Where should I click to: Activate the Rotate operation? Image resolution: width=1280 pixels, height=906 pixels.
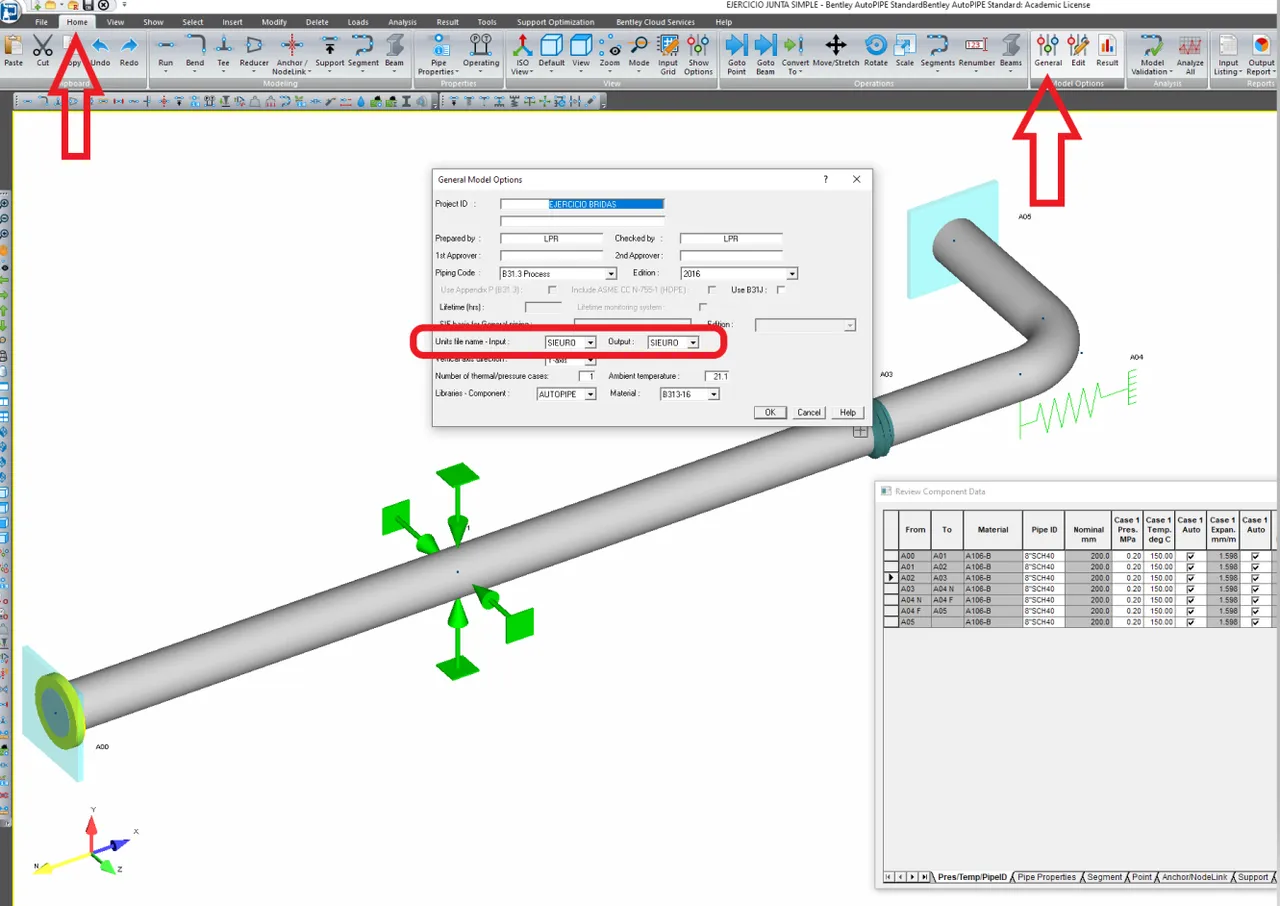875,51
